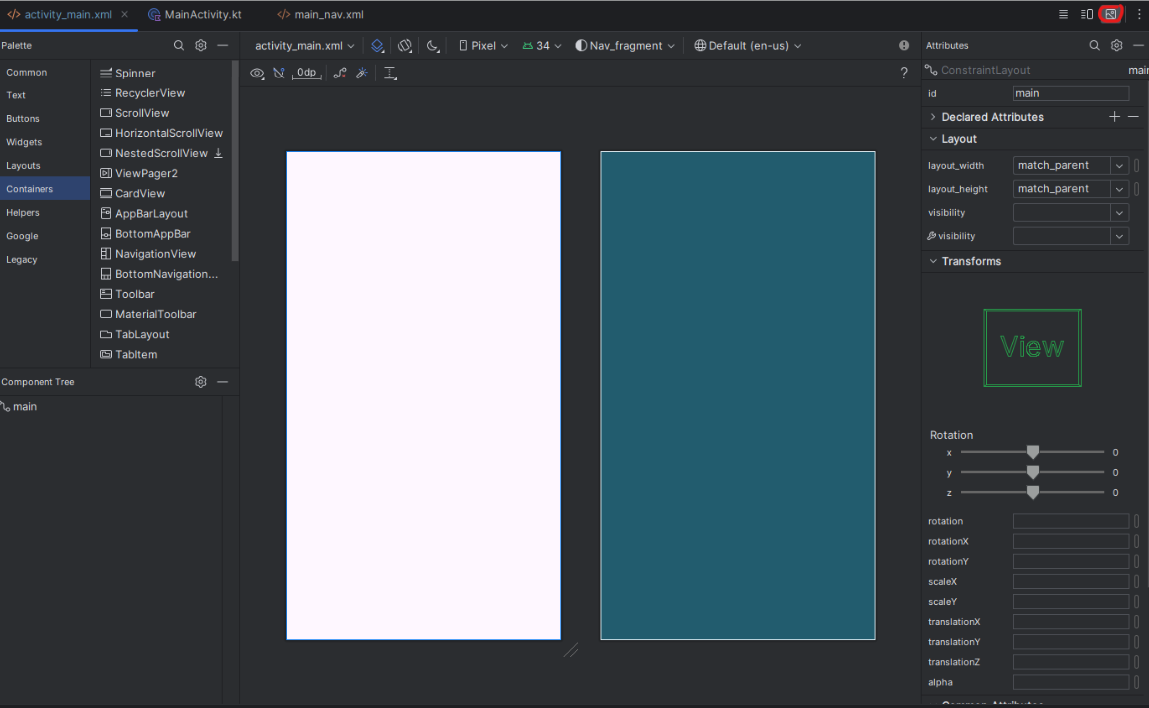Screen dimensions: 1149x708
Task: Download NestedScrollView dependency icon
Action: (x=218, y=153)
